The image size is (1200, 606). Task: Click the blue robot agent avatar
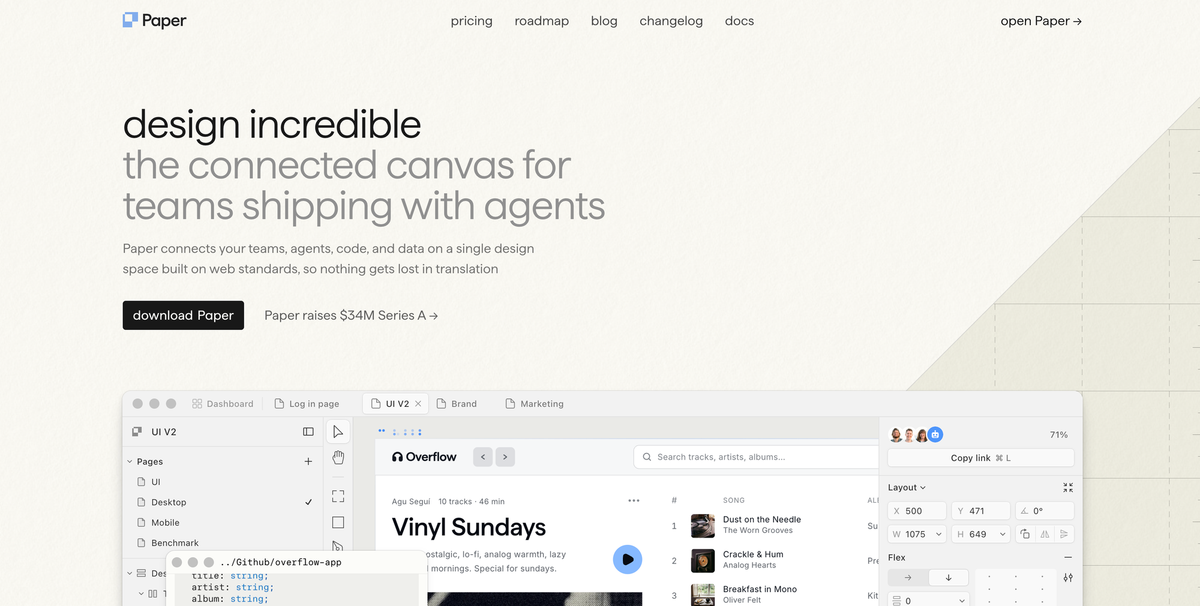point(935,435)
